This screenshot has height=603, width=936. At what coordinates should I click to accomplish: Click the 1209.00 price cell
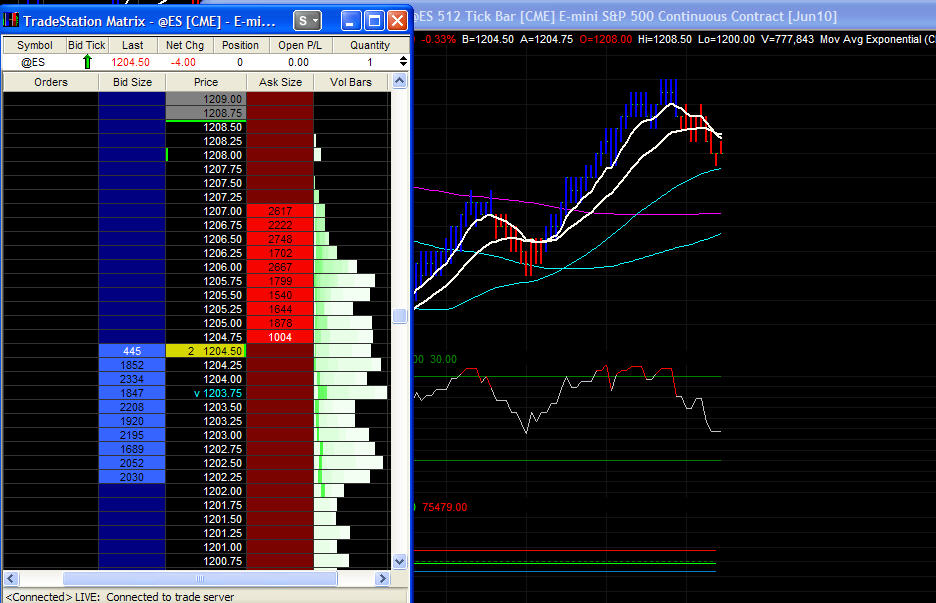[206, 99]
